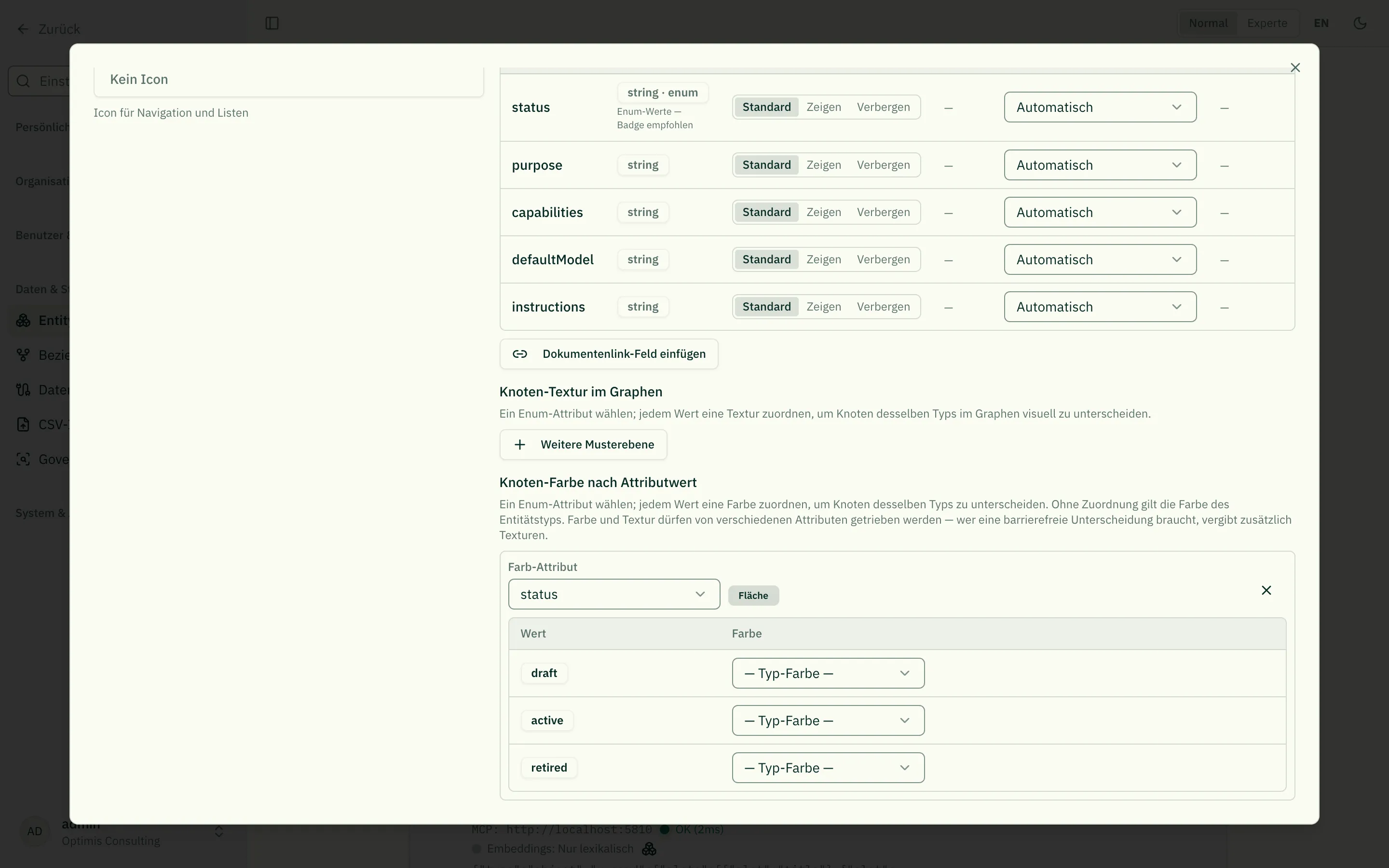This screenshot has width=1389, height=868.
Task: Click the back arrow next to Zurück
Action: pyautogui.click(x=23, y=29)
